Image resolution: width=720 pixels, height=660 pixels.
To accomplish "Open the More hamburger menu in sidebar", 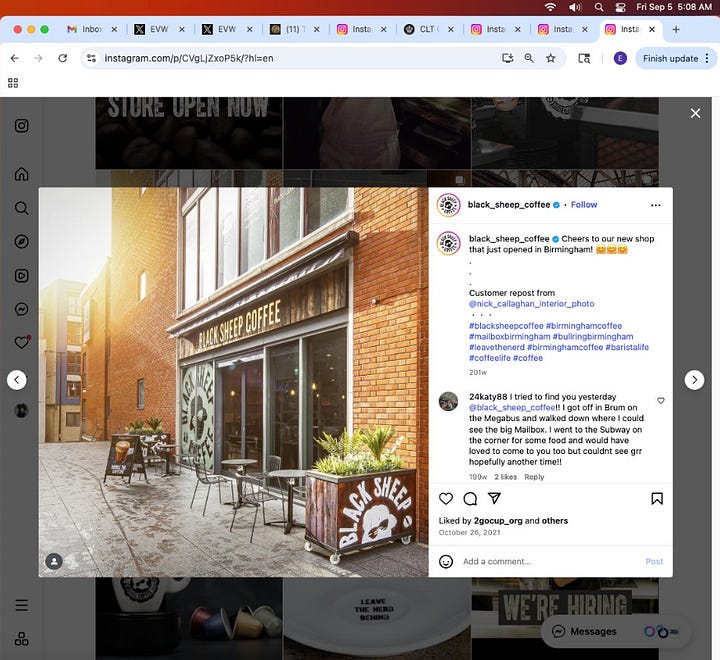I will coord(22,605).
